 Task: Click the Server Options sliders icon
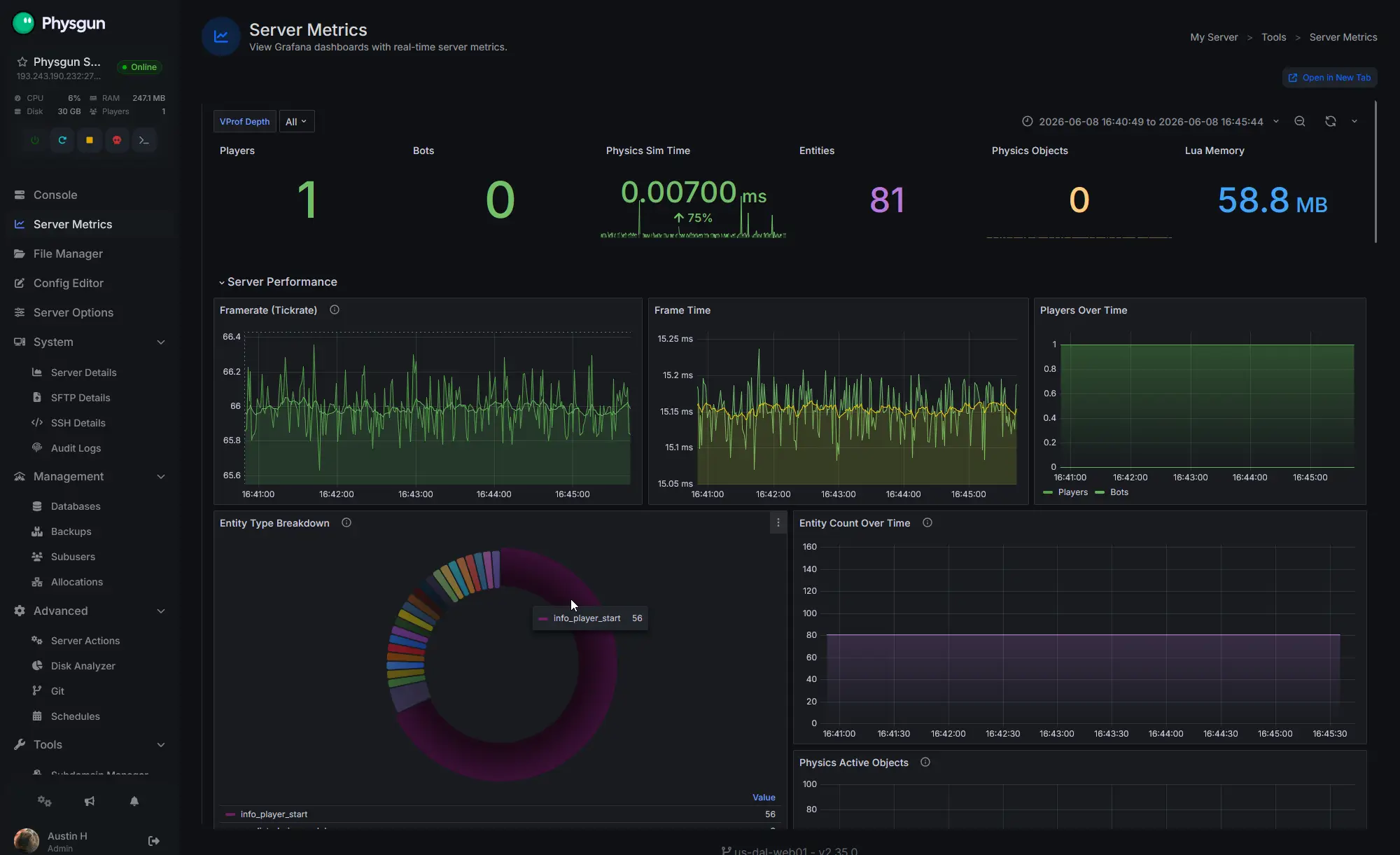coord(20,312)
